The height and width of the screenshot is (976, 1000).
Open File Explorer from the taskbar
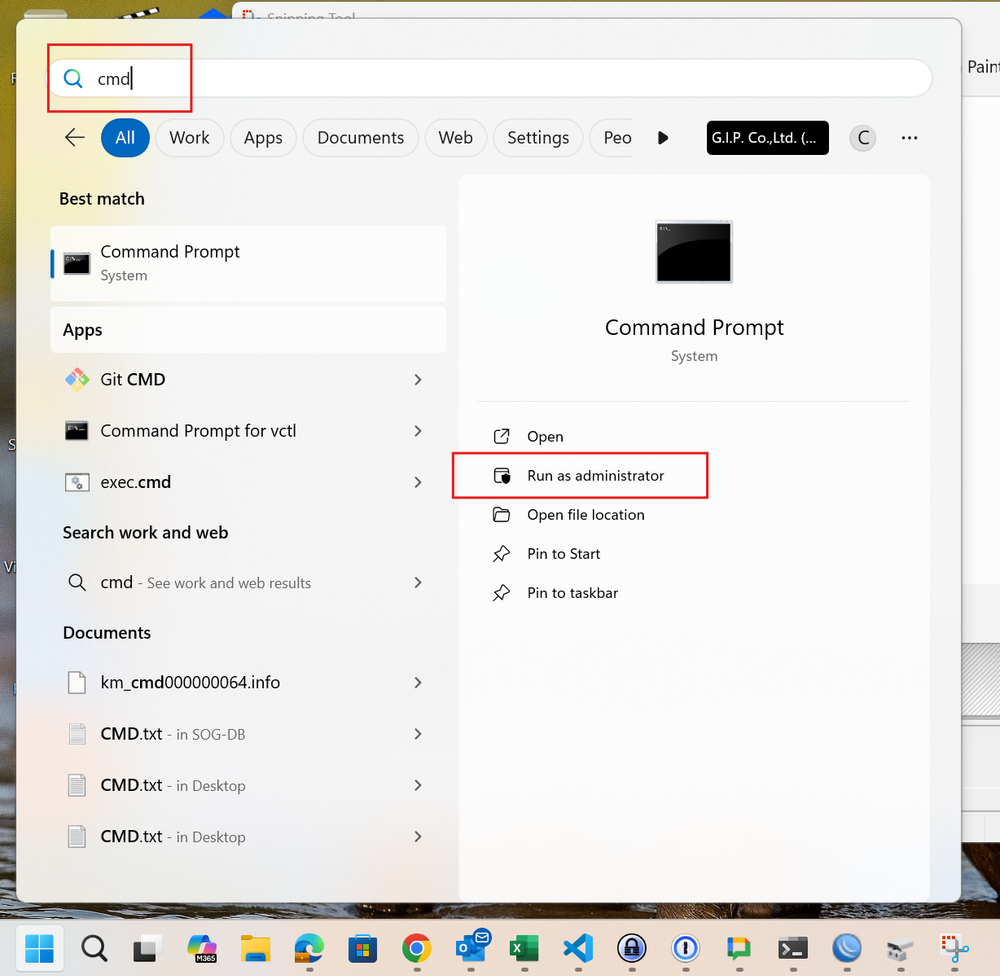(255, 949)
